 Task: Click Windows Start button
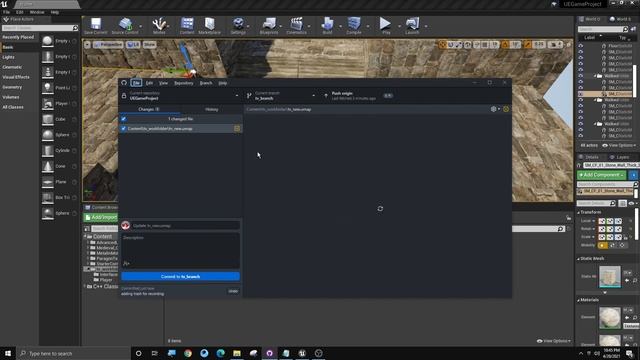click(8, 353)
